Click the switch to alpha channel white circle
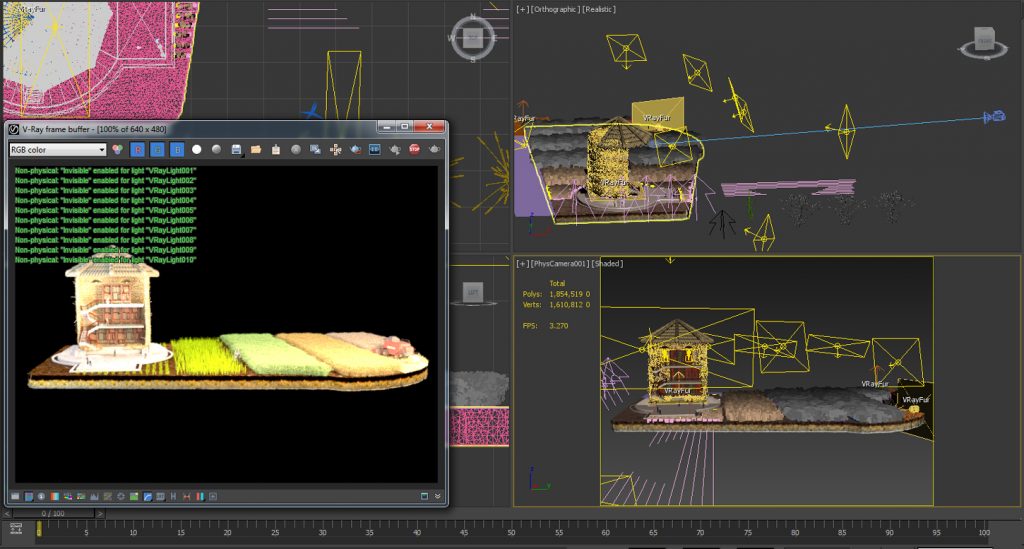Screen dimensions: 1024x549 coord(197,149)
